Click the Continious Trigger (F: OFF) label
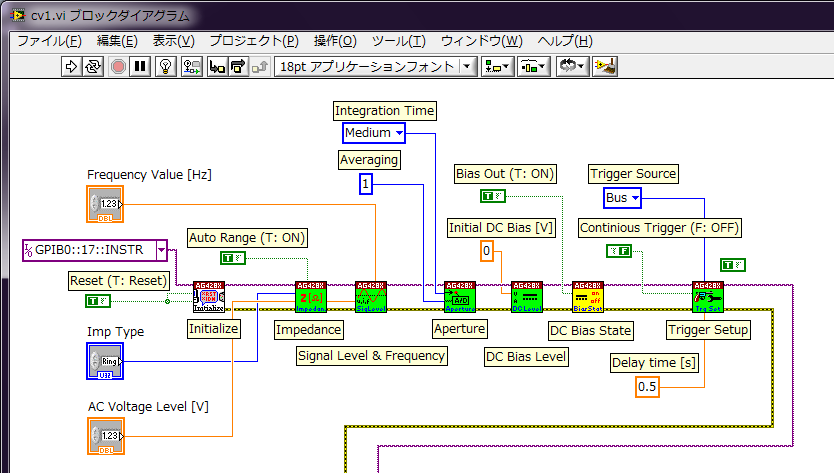This screenshot has height=473, width=834. coord(660,228)
